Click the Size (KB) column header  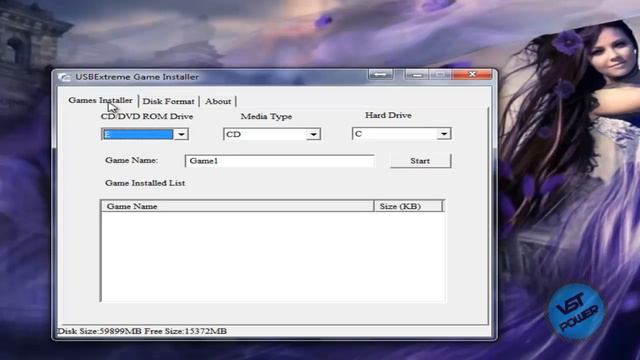tap(408, 206)
